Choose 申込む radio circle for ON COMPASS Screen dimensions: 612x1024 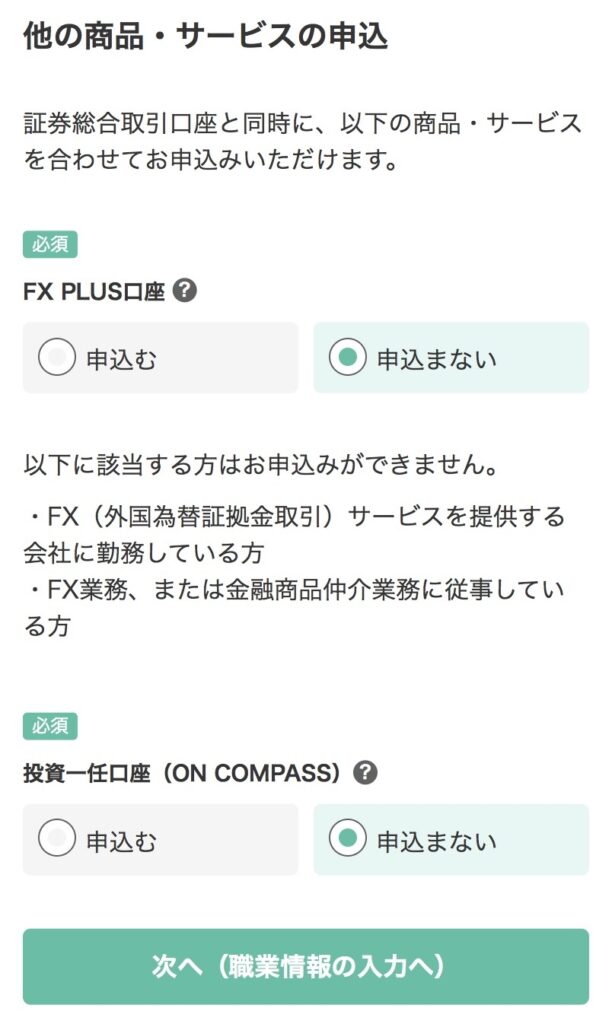click(57, 840)
